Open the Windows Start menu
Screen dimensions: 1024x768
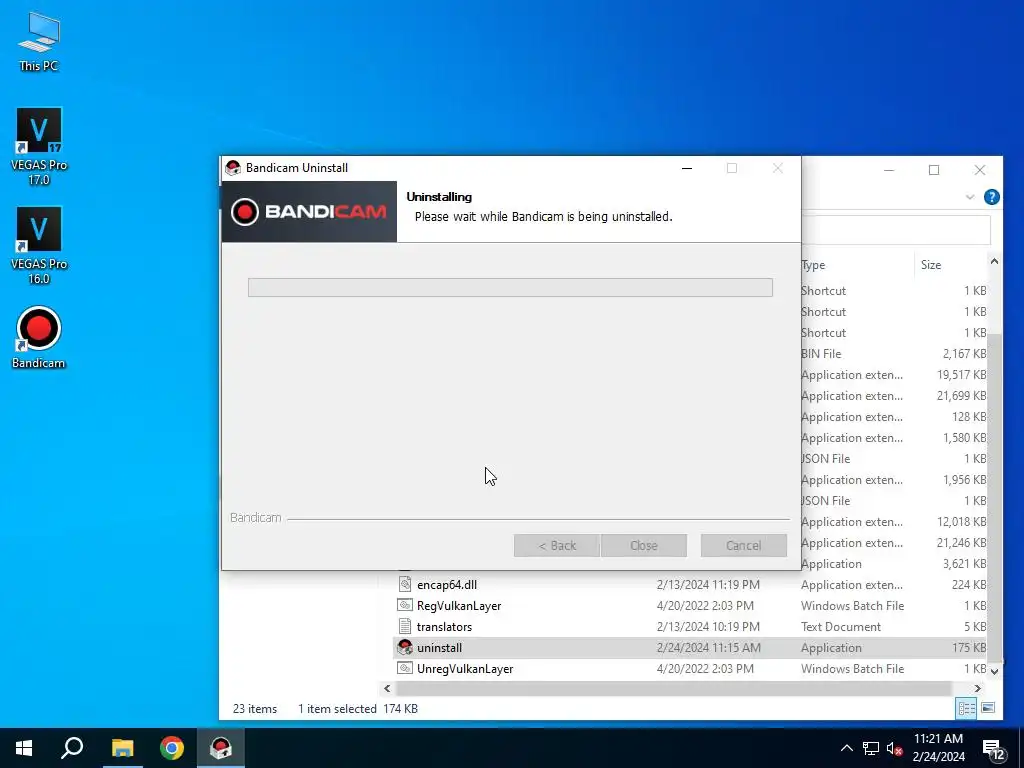coord(24,748)
